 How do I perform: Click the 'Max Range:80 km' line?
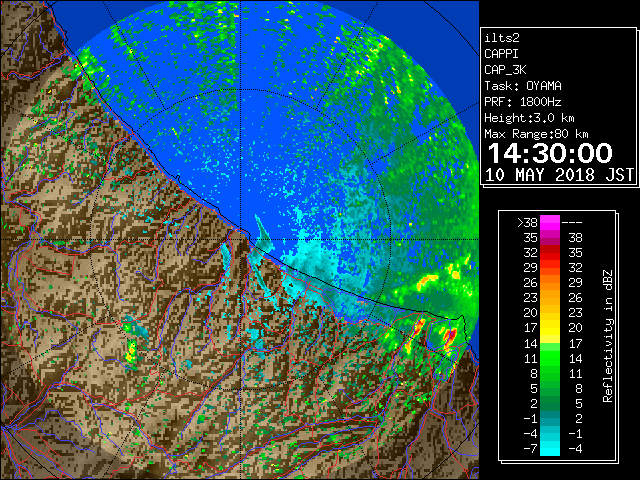(x=536, y=134)
